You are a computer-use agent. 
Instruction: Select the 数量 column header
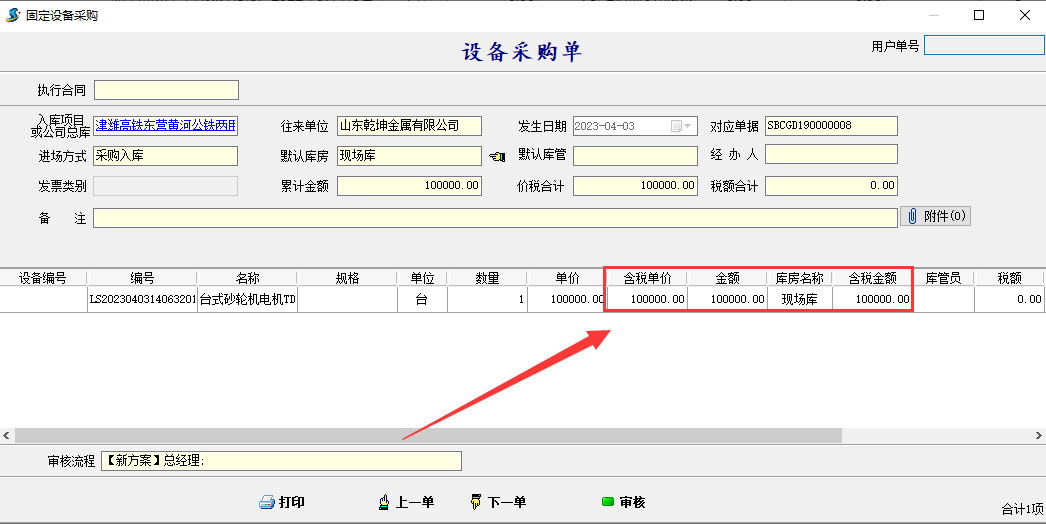487,278
